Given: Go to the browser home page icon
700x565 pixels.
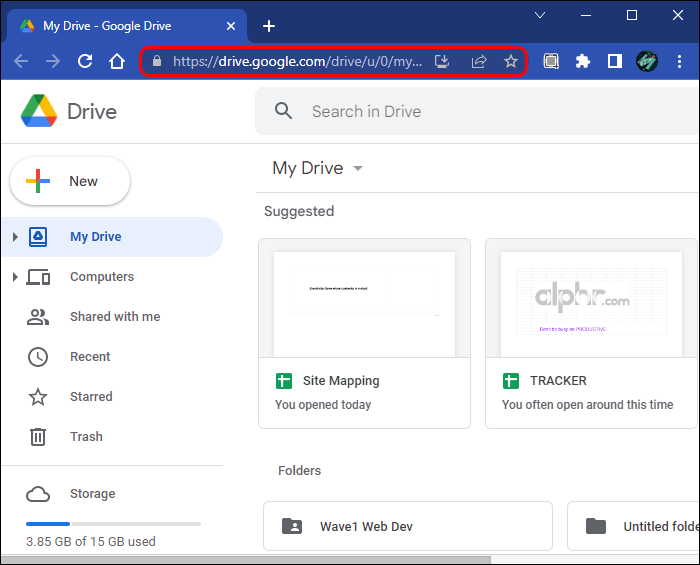Looking at the screenshot, I should pyautogui.click(x=117, y=61).
